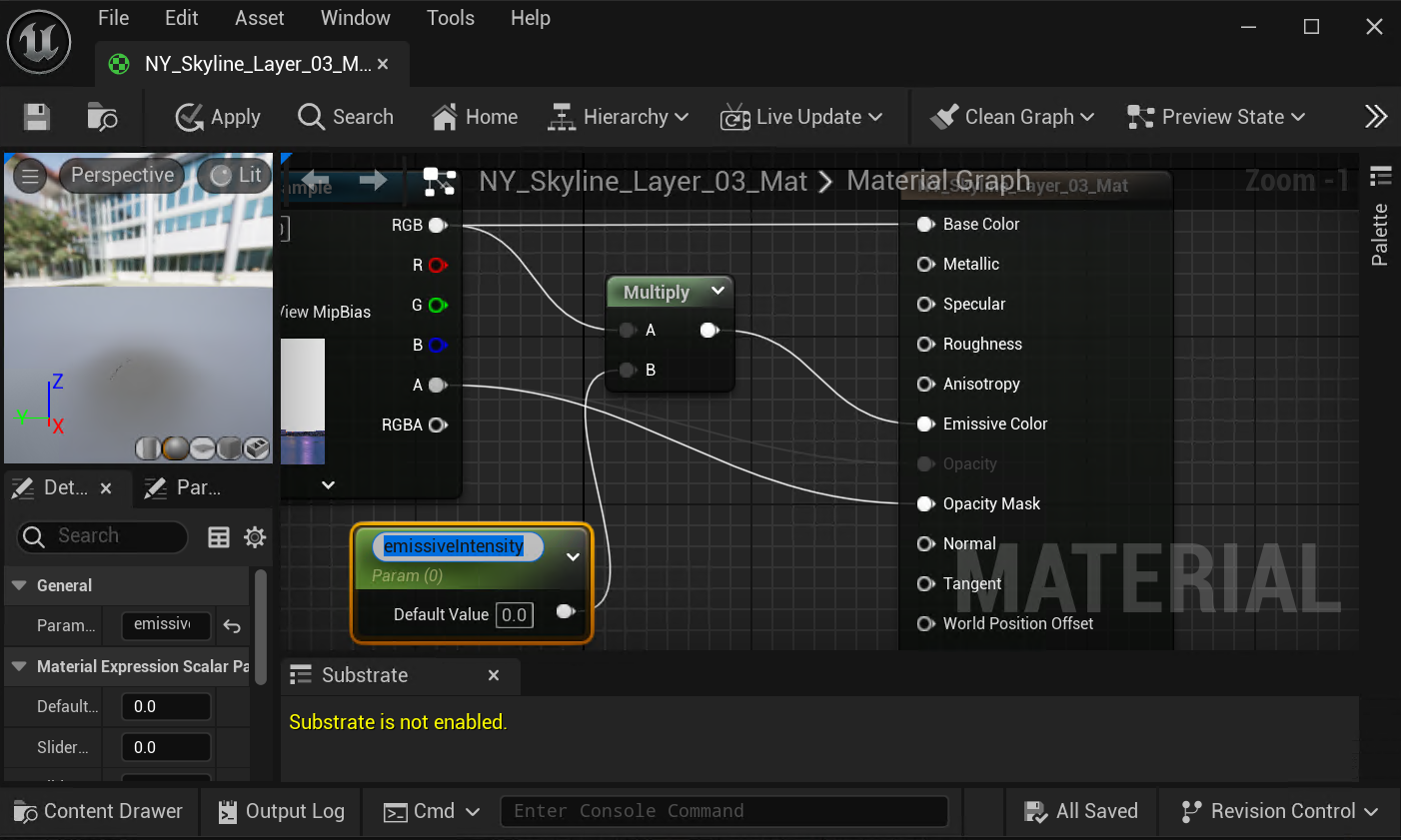This screenshot has height=840, width=1401.
Task: Switch preview mesh to cylinder
Action: coord(147,448)
